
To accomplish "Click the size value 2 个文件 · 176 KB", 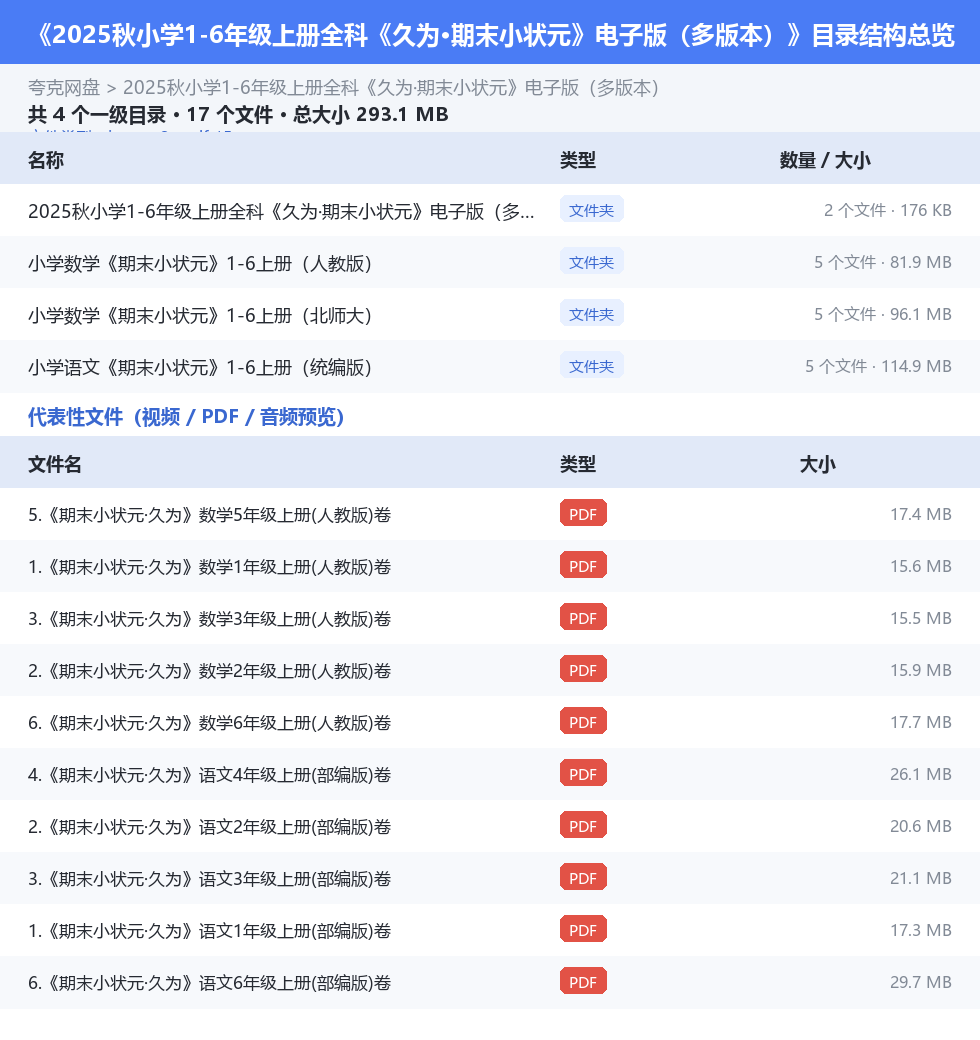I will click(x=888, y=210).
